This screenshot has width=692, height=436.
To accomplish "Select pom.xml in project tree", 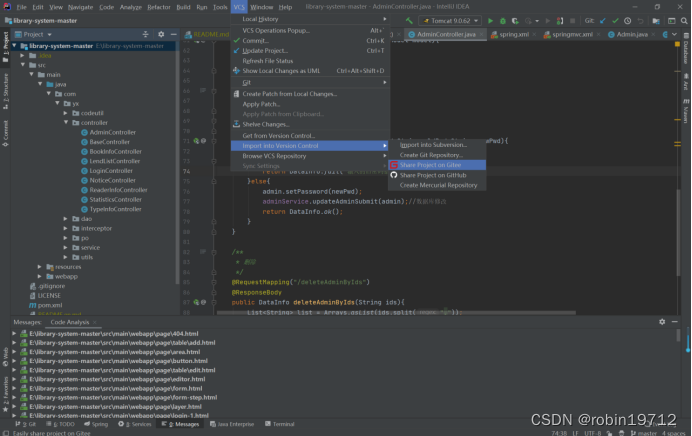I will point(46,305).
